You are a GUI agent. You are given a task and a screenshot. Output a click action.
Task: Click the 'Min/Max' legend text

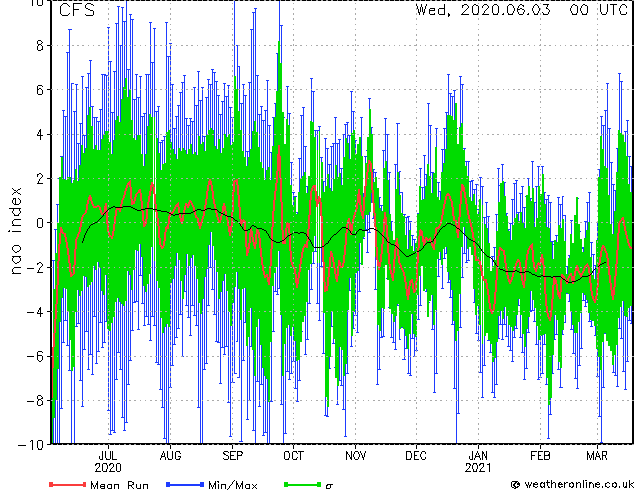(233, 485)
